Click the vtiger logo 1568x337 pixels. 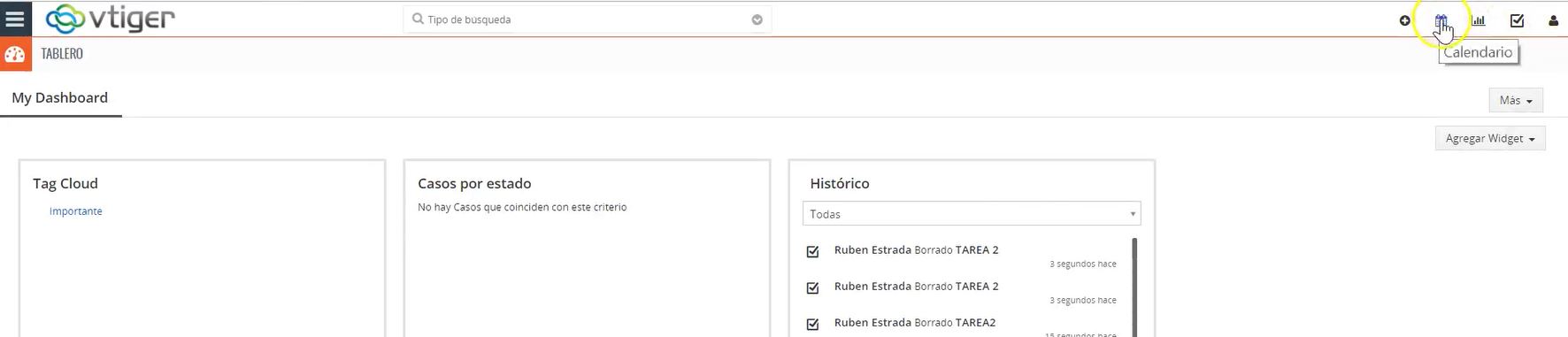click(x=111, y=19)
